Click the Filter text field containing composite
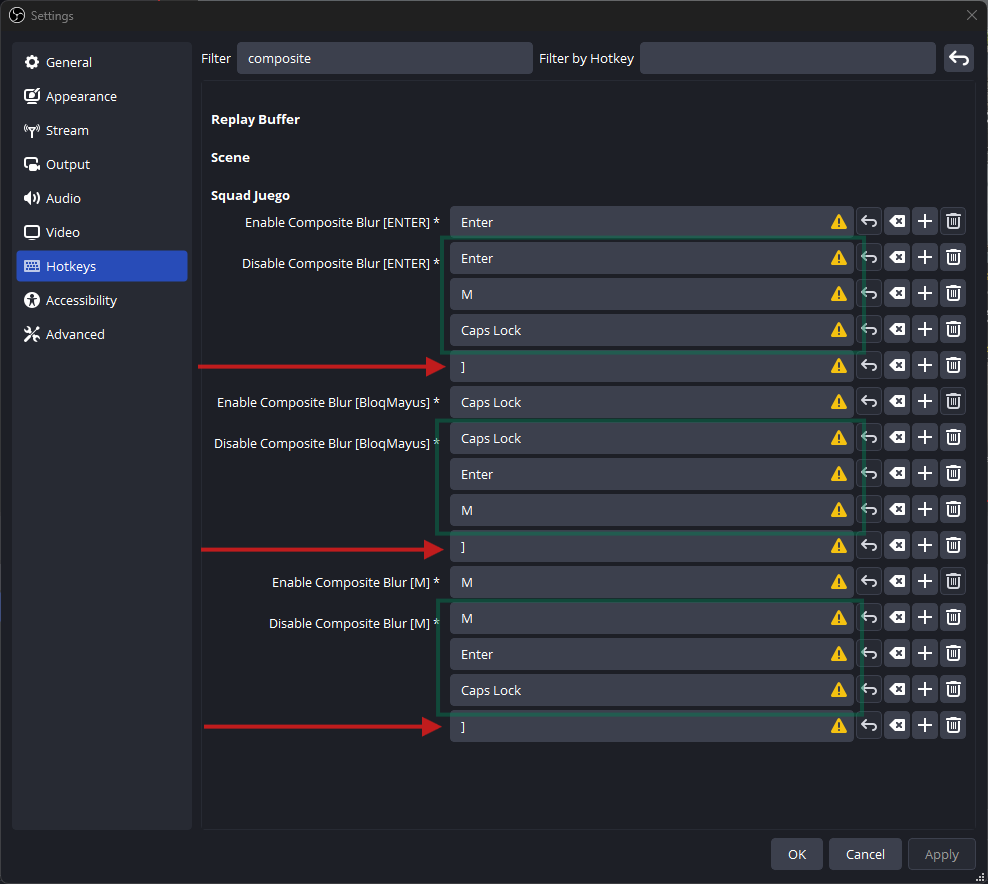988x884 pixels. pos(384,58)
